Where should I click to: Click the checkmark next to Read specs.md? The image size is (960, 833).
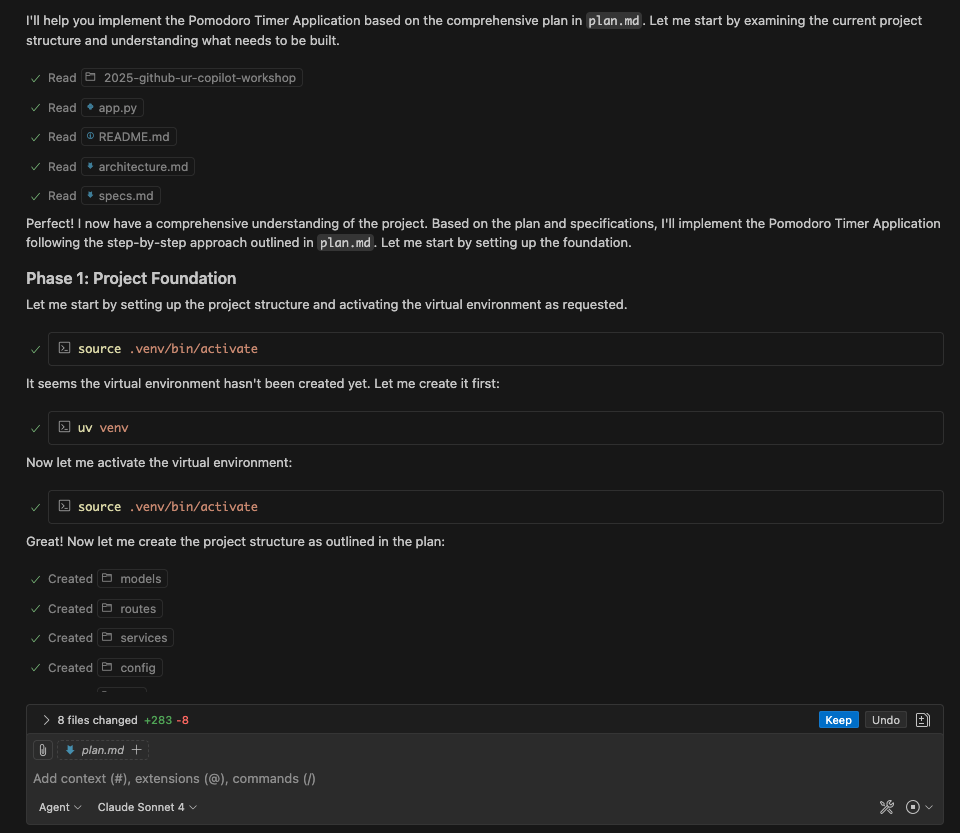point(35,195)
